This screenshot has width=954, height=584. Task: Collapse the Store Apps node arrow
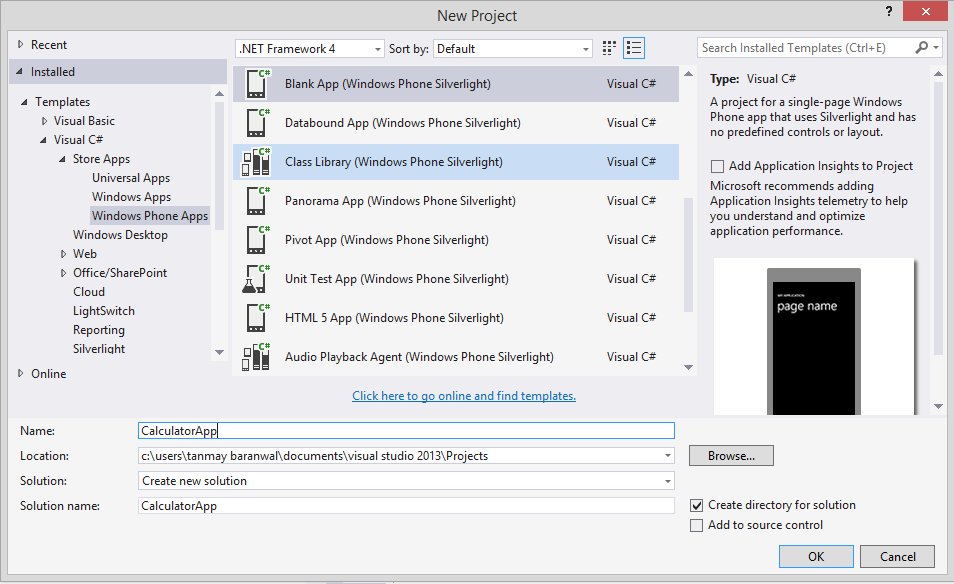click(62, 159)
